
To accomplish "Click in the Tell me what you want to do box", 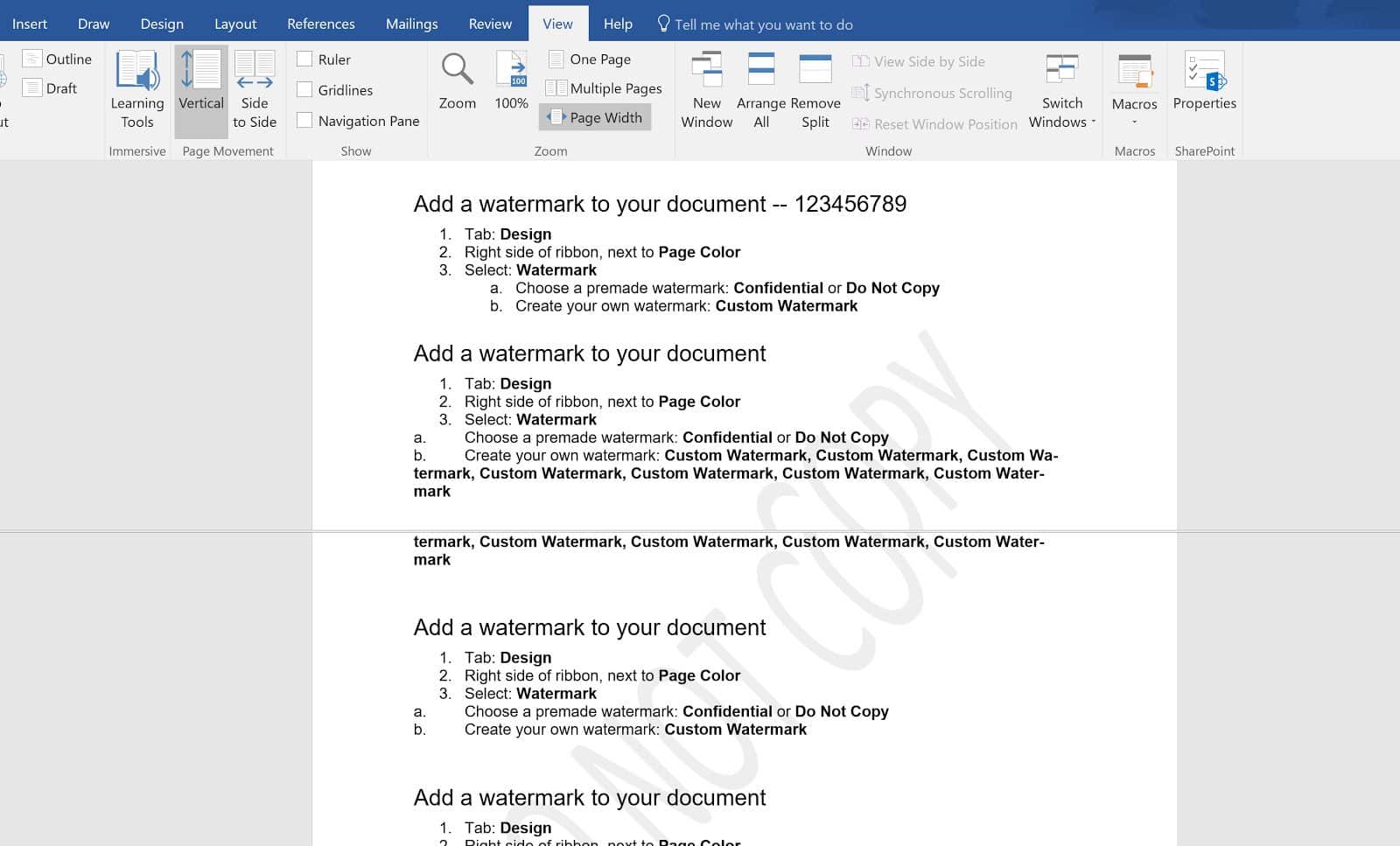I will click(x=761, y=24).
